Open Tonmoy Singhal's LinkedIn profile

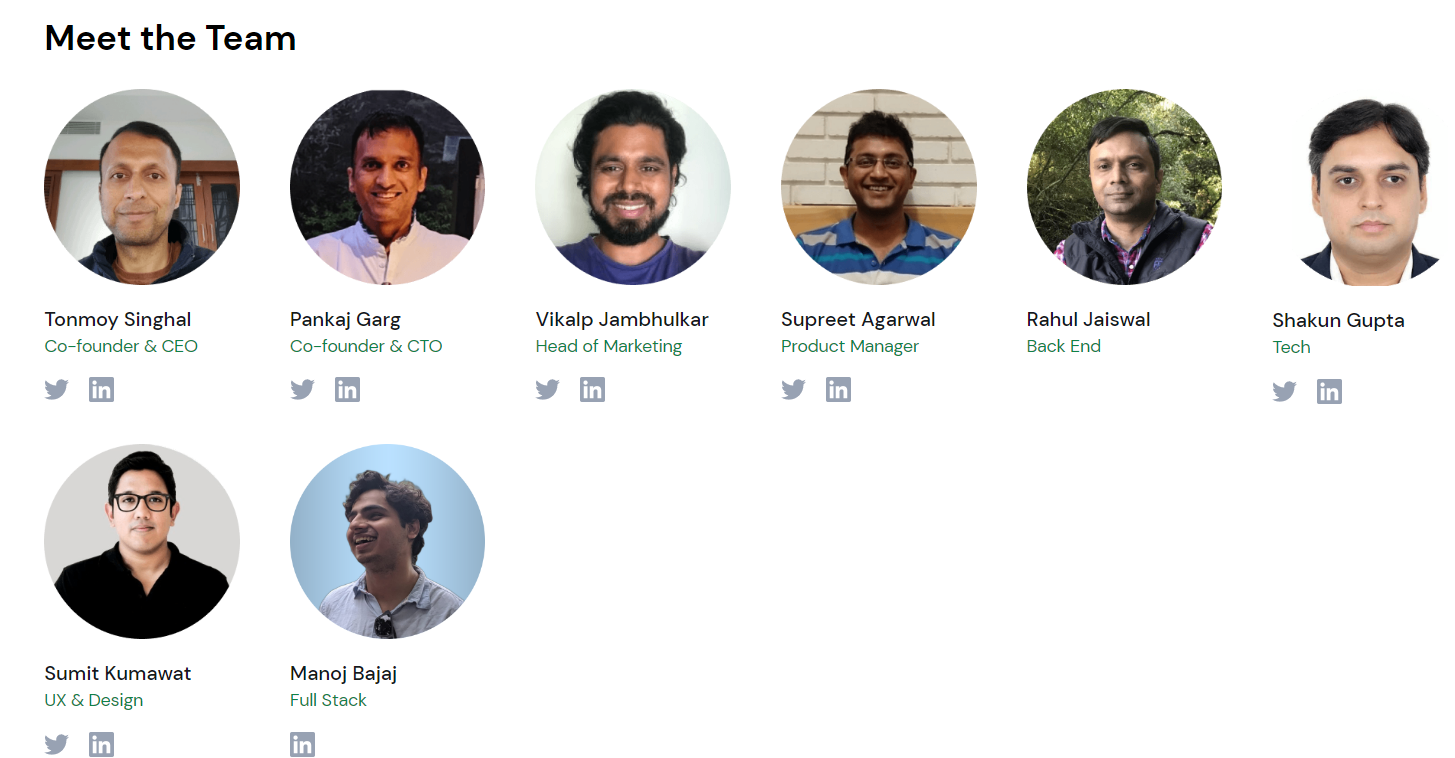click(101, 389)
